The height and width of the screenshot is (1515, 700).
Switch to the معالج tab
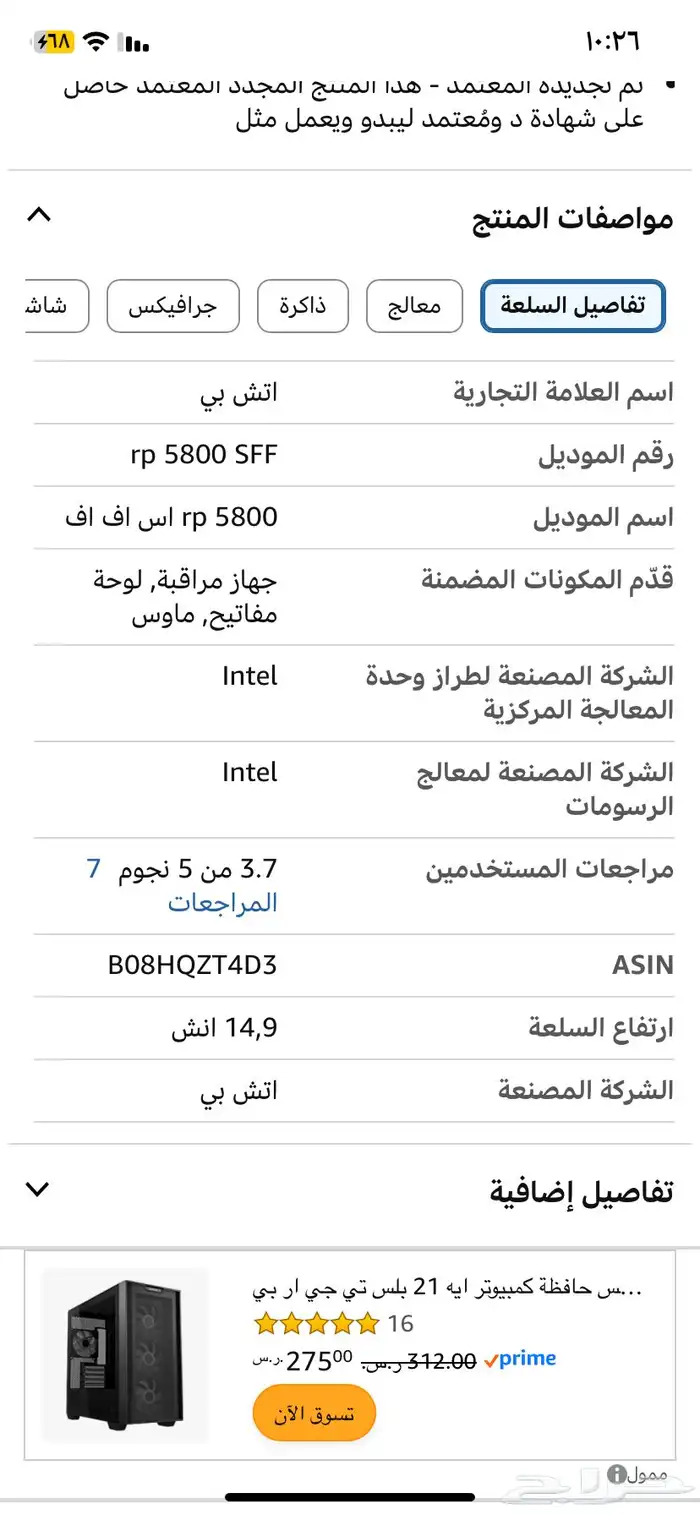coord(415,306)
